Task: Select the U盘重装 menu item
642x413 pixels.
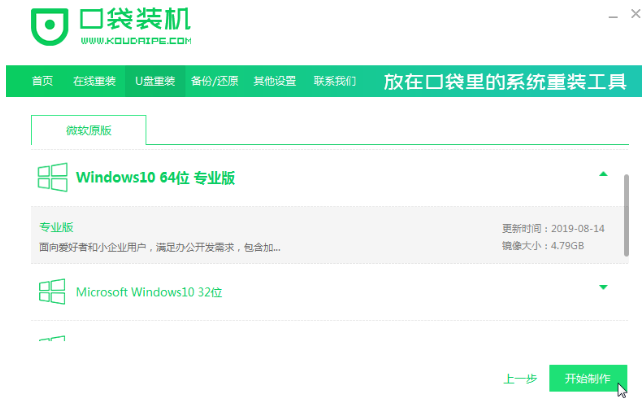Action: click(155, 81)
